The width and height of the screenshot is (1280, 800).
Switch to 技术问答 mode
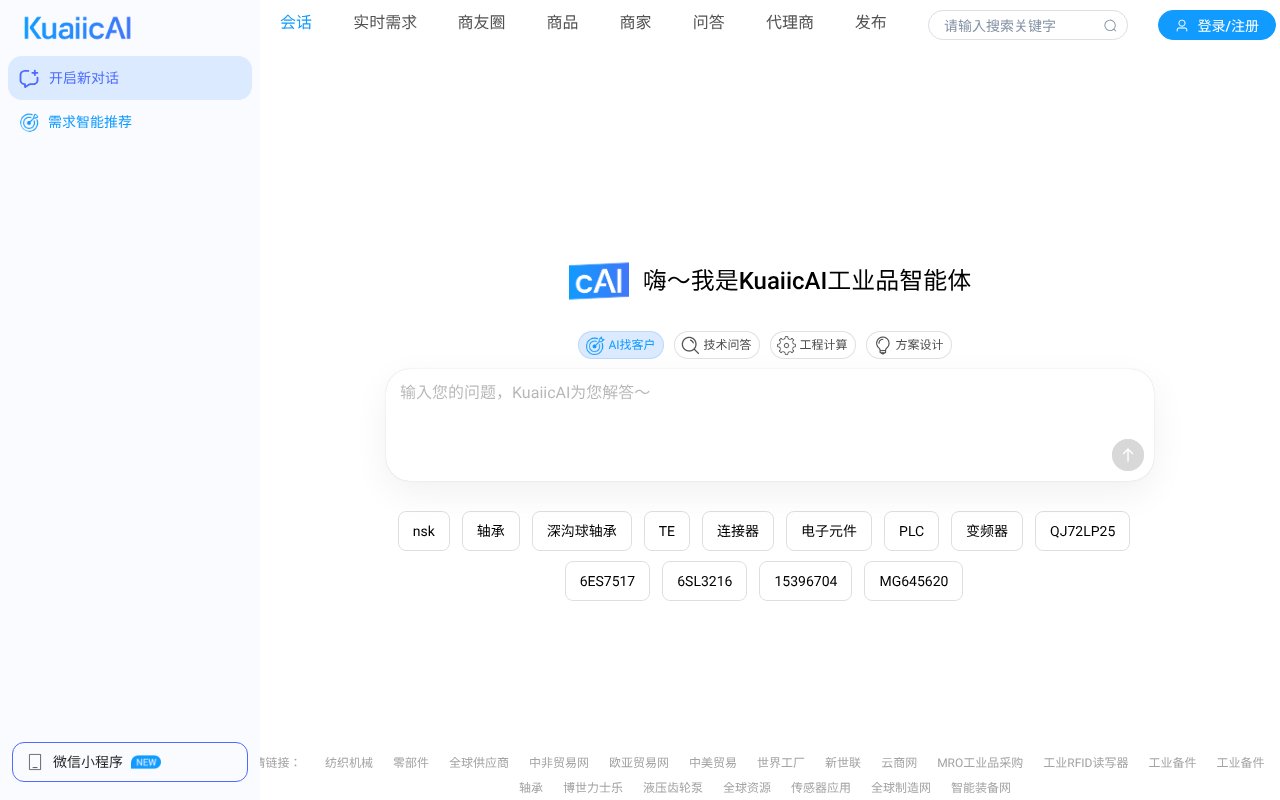[717, 345]
